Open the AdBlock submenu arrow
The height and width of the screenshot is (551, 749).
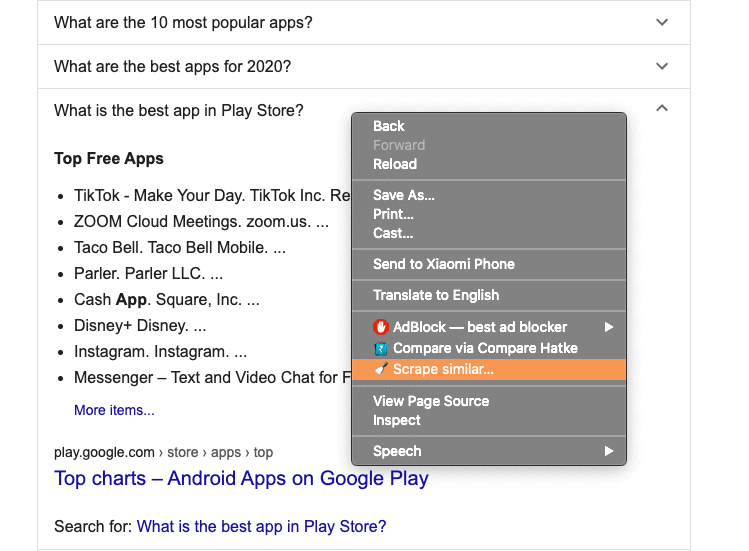(609, 327)
